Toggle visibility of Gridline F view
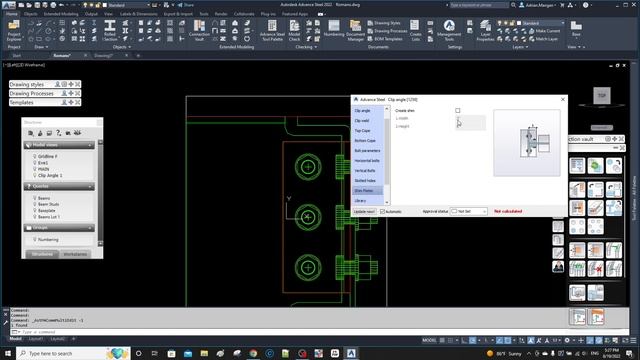The height and width of the screenshot is (360, 640). click(x=35, y=156)
